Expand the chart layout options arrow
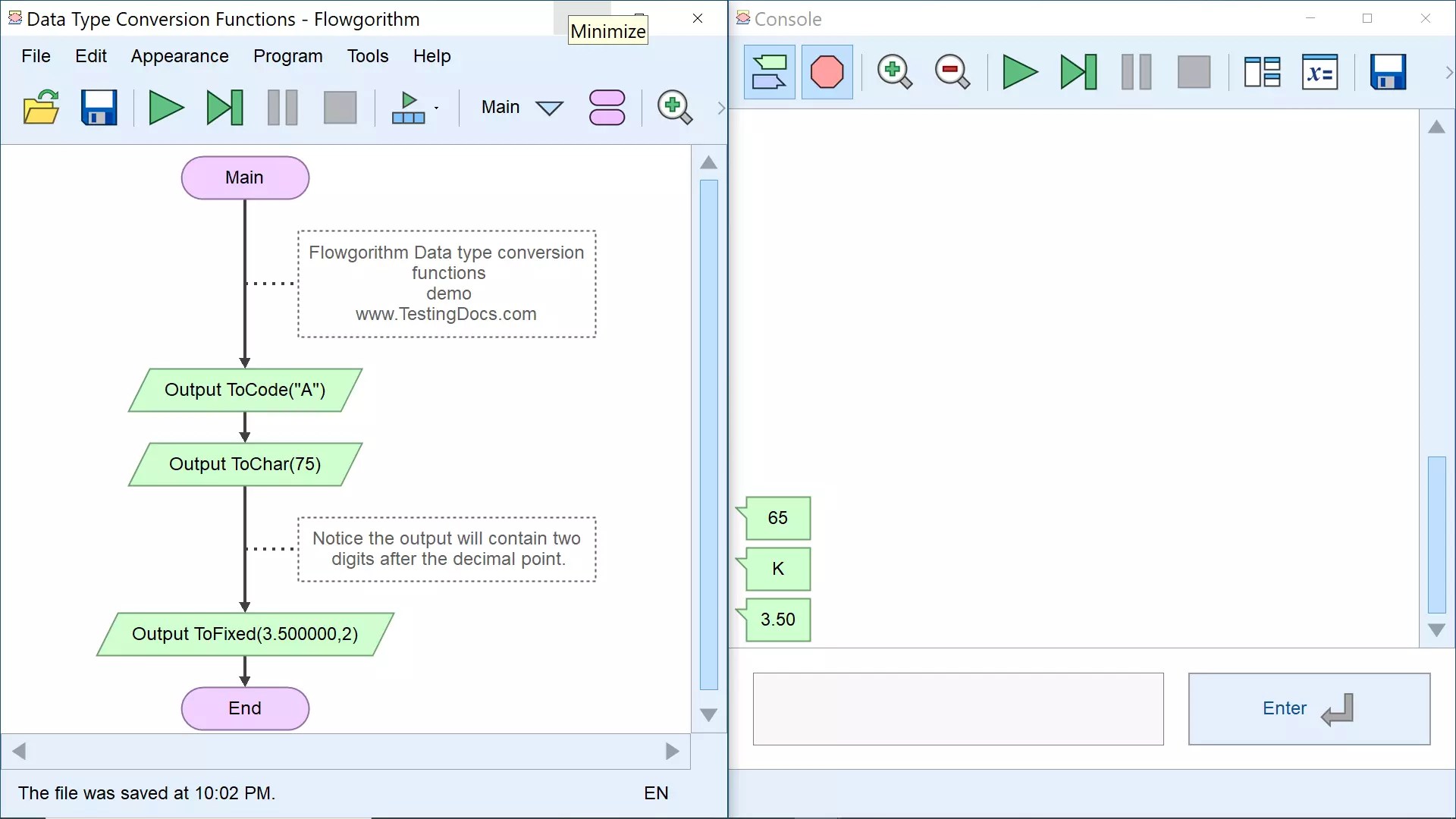Viewport: 1456px width, 819px height. click(x=438, y=108)
